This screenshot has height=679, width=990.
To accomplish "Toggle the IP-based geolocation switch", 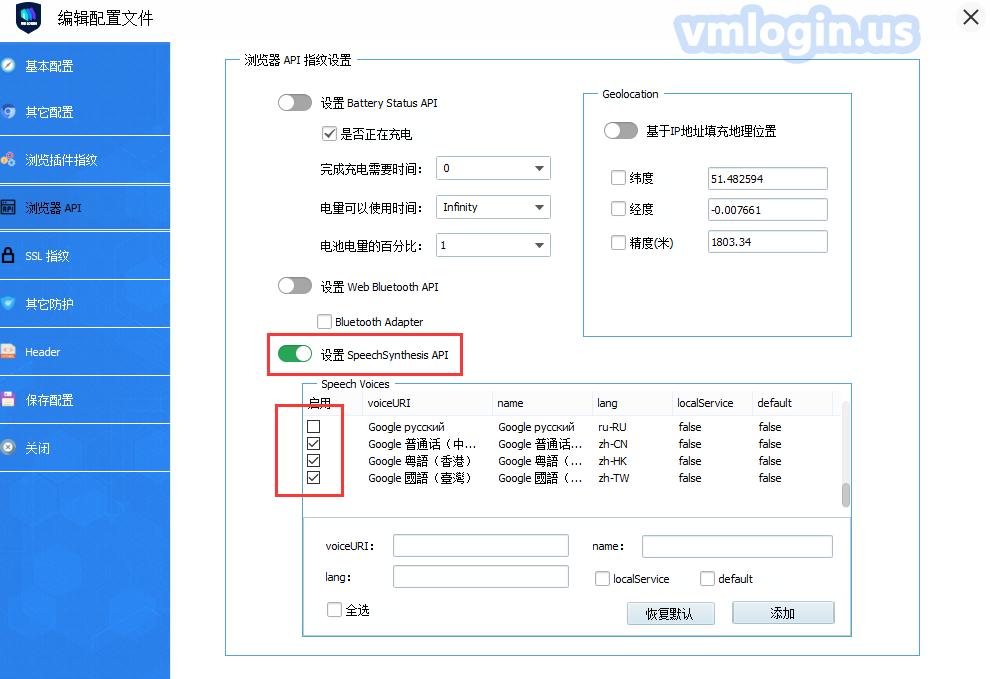I will pos(621,131).
